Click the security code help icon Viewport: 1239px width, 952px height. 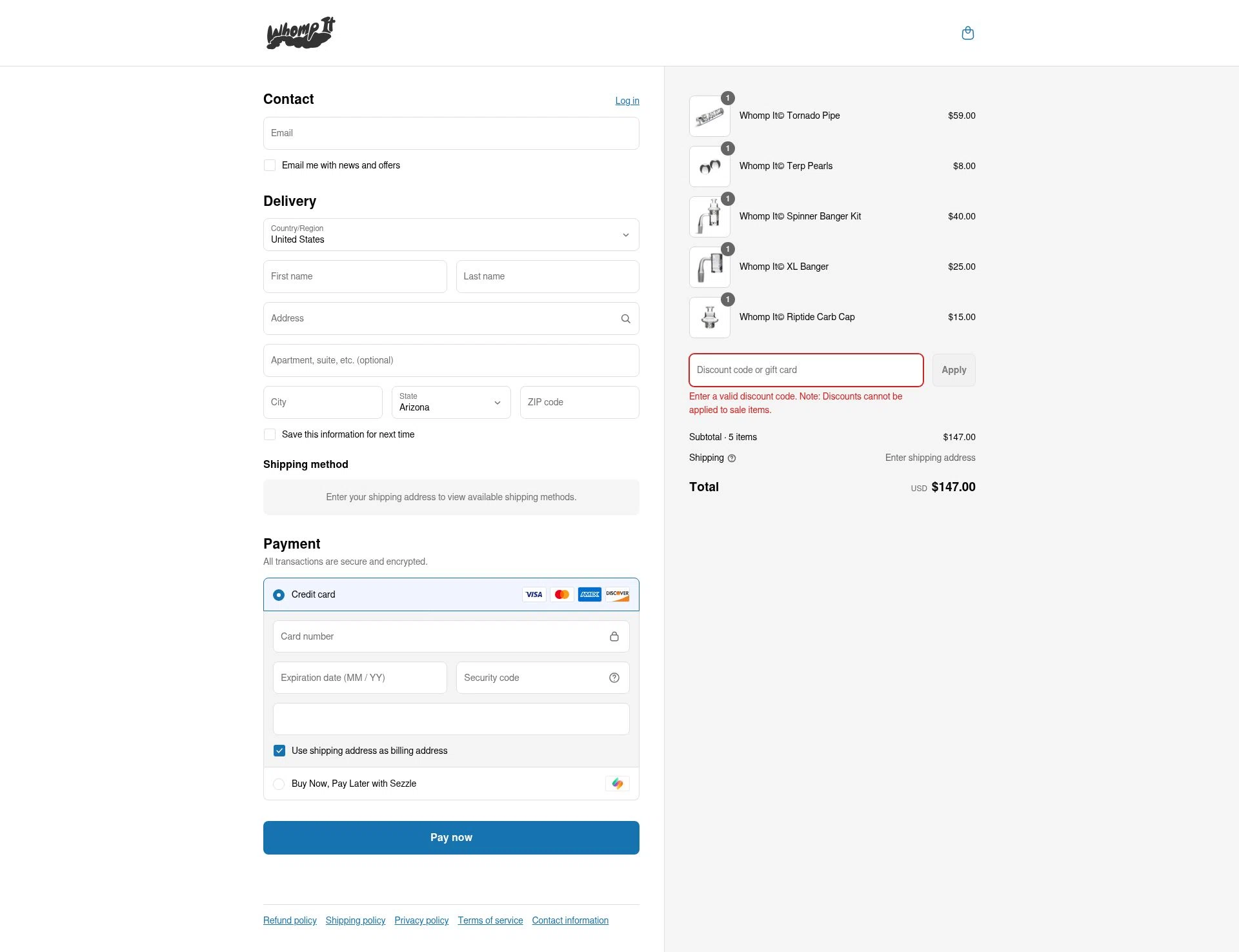[x=614, y=678]
